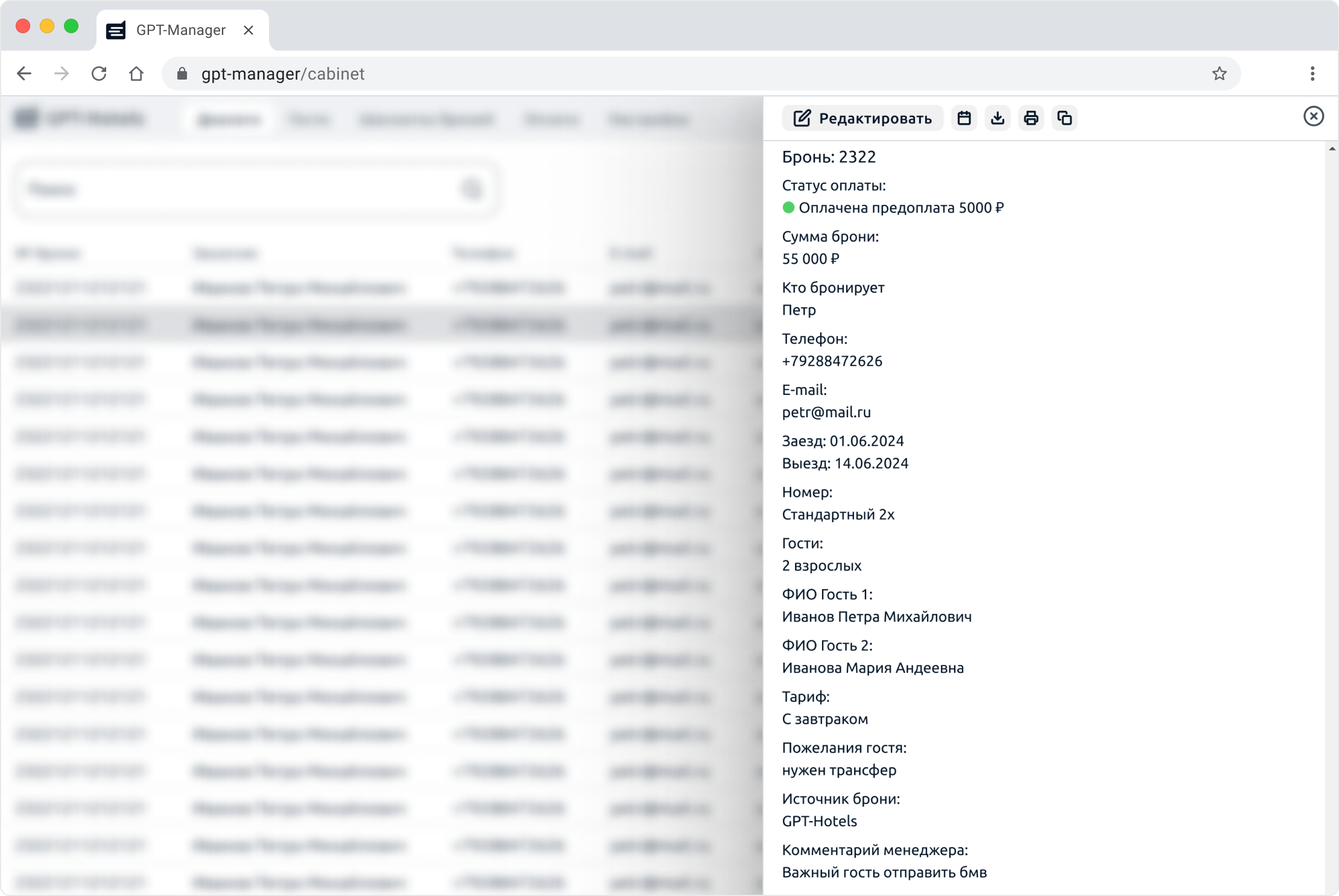Click the scrollbar up arrow in panel
The height and width of the screenshot is (896, 1339).
tap(1332, 149)
